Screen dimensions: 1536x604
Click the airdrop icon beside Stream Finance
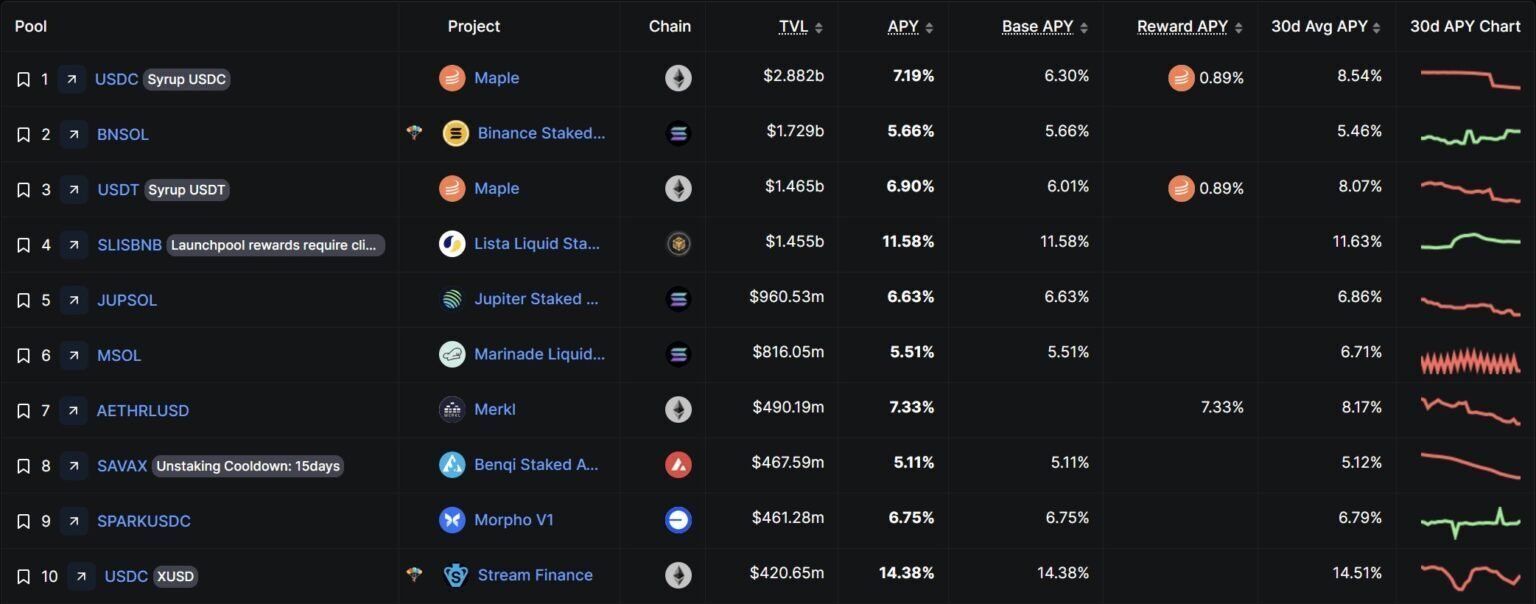click(414, 575)
